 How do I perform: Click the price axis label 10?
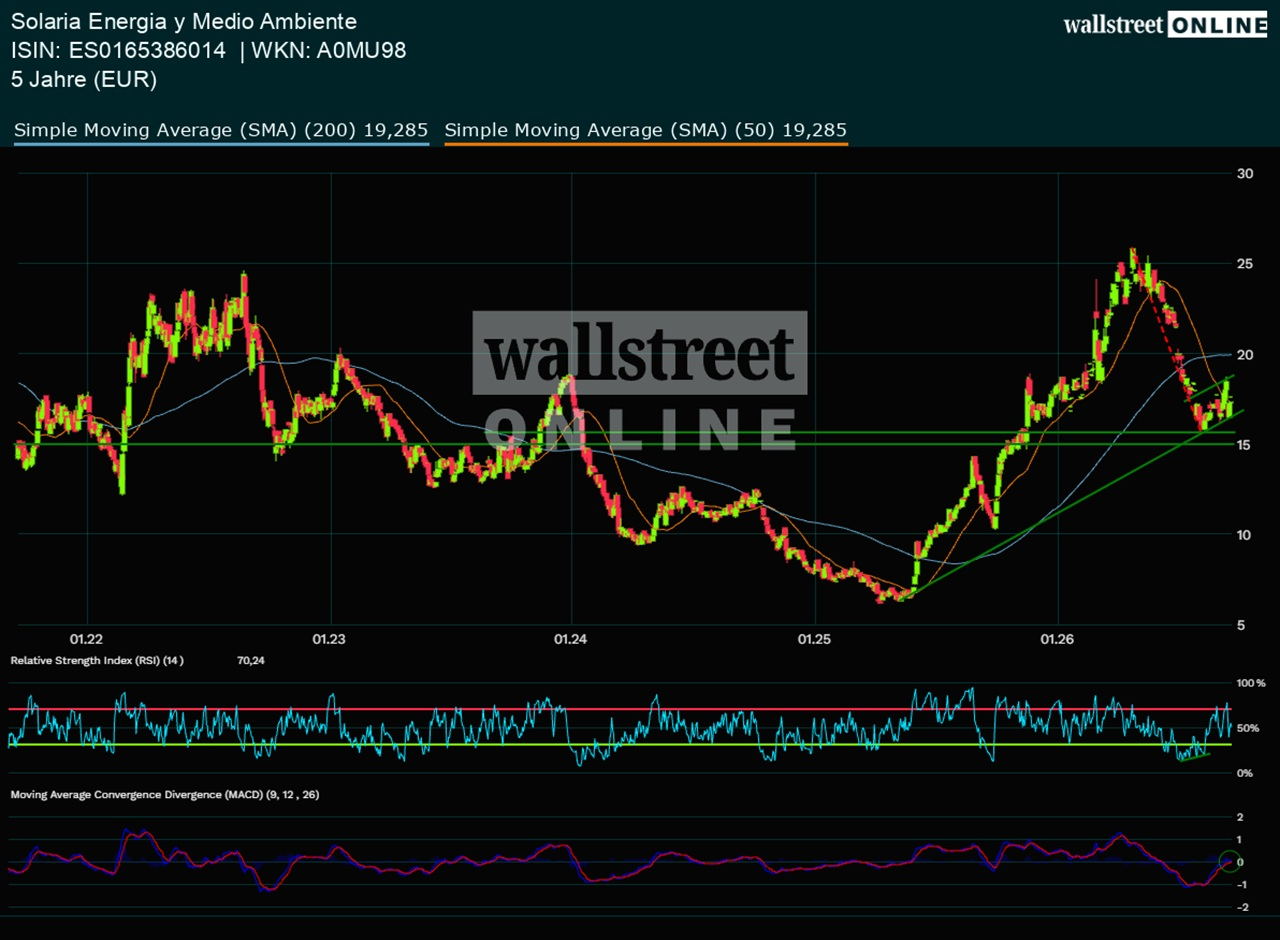pyautogui.click(x=1245, y=535)
